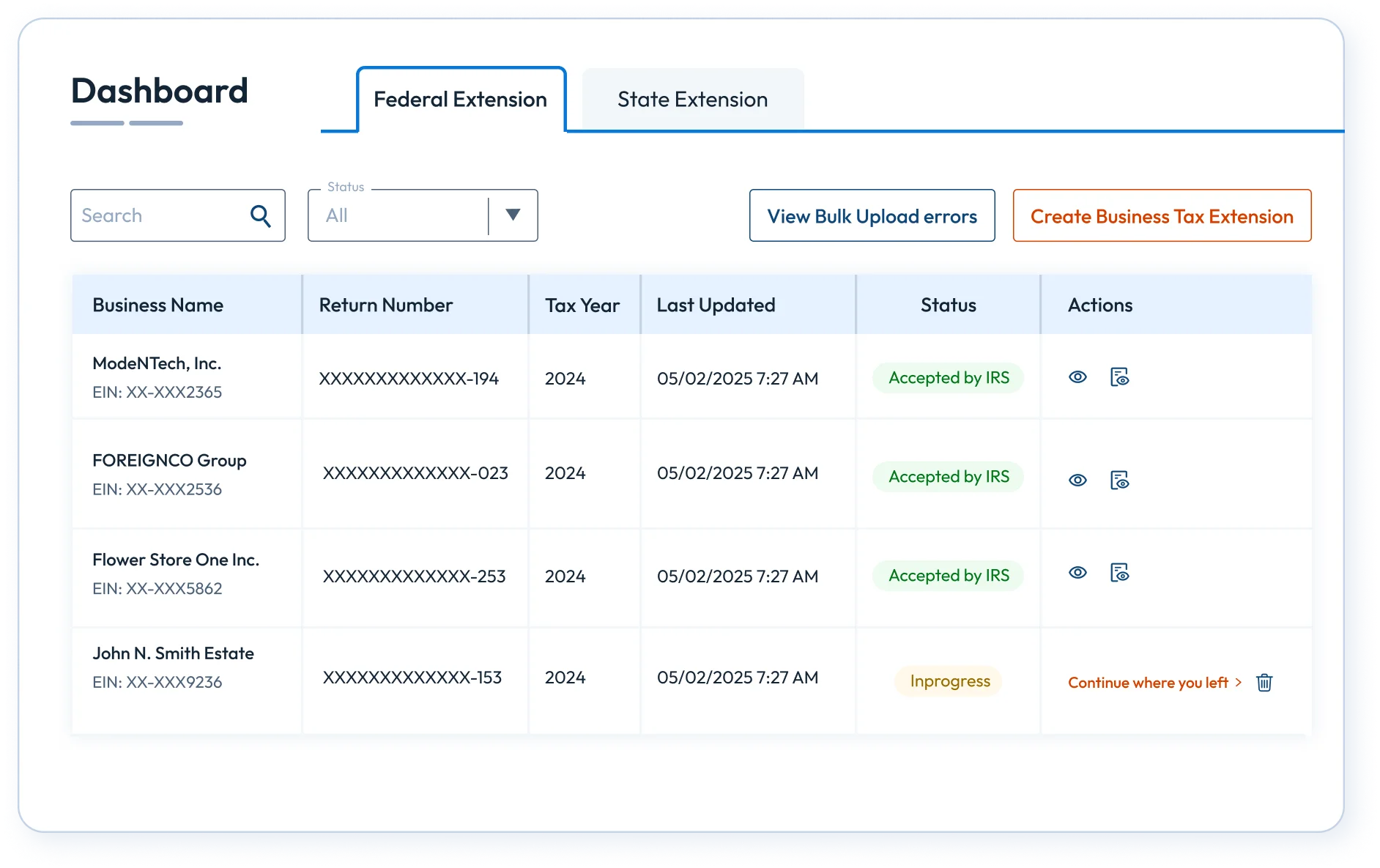1380x868 pixels.
Task: View ModeNTech, Inc. return via eye icon
Action: 1077,377
